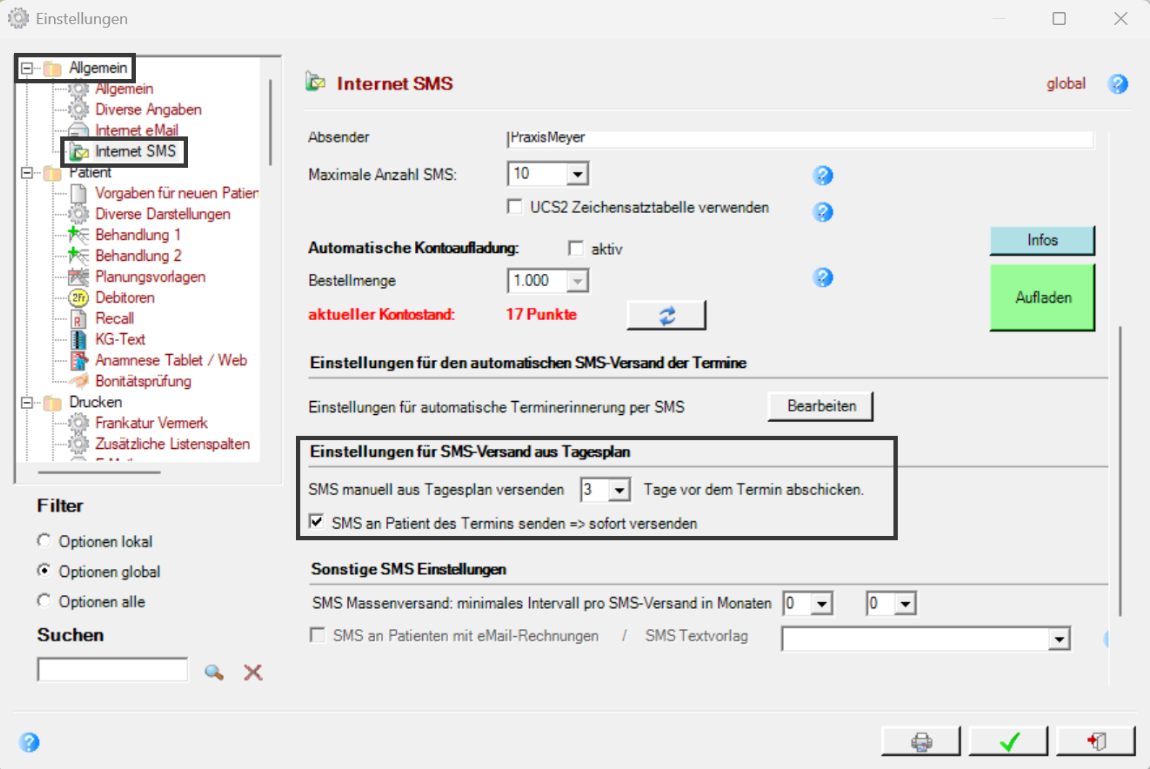Click the green Aufladen button
This screenshot has height=769, width=1150.
(x=1042, y=297)
